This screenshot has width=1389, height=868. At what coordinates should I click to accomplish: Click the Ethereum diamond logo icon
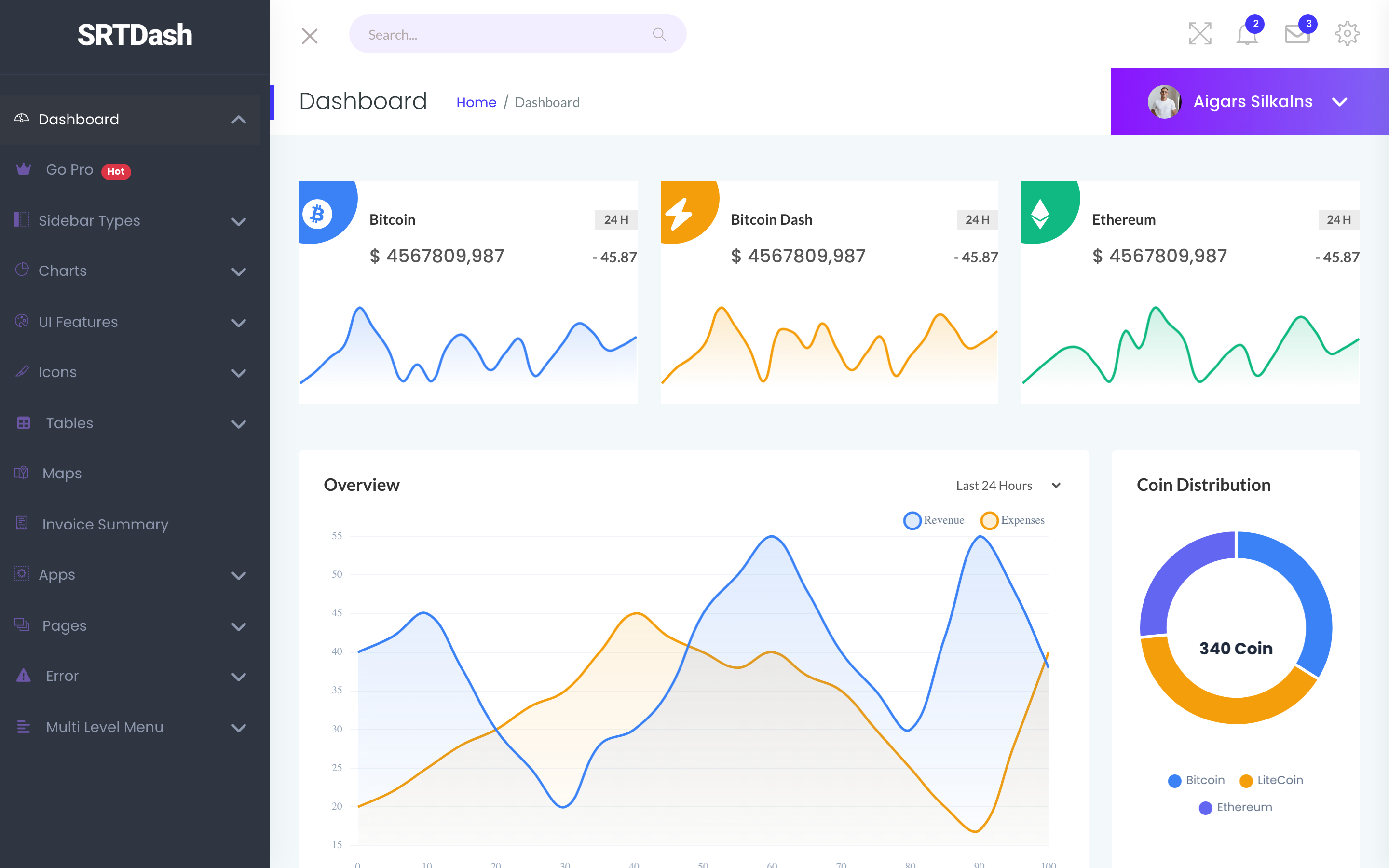click(x=1040, y=214)
